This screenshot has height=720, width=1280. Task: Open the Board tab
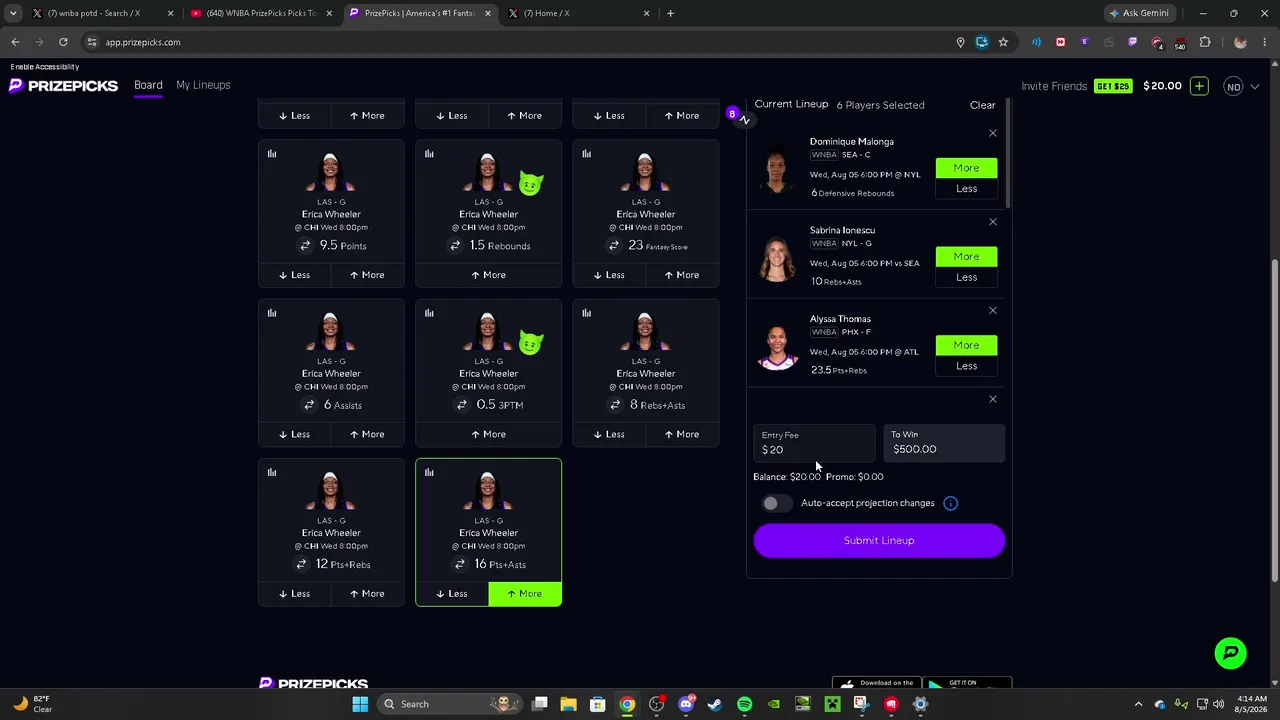coord(148,85)
